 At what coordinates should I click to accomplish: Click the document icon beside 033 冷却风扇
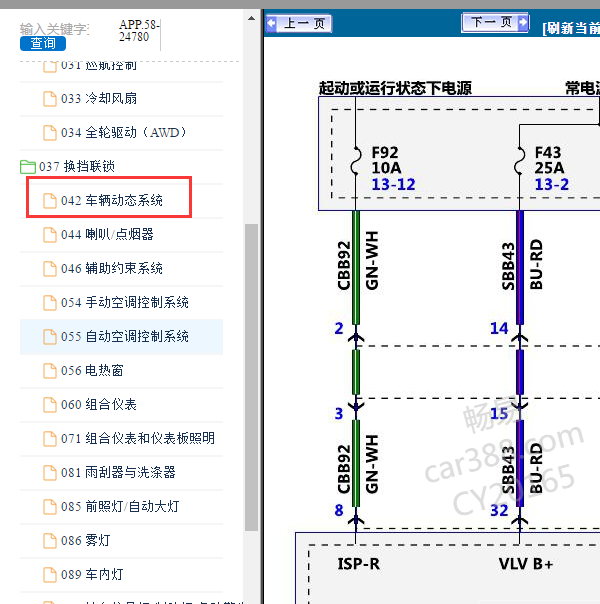50,99
